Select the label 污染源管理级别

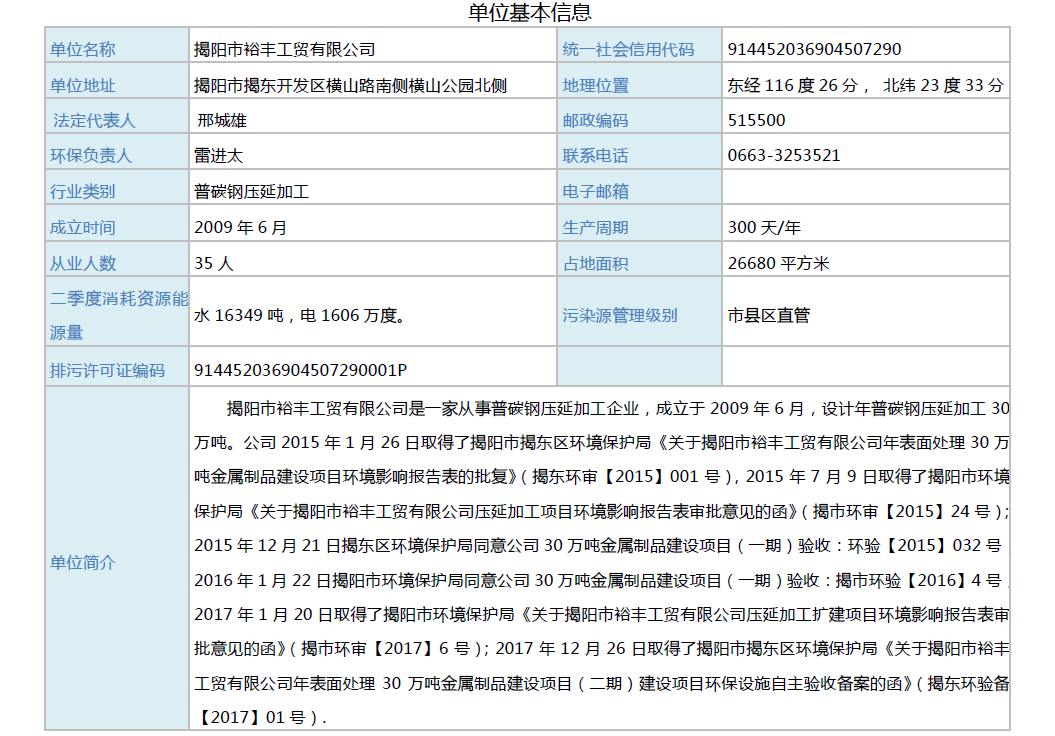620,316
